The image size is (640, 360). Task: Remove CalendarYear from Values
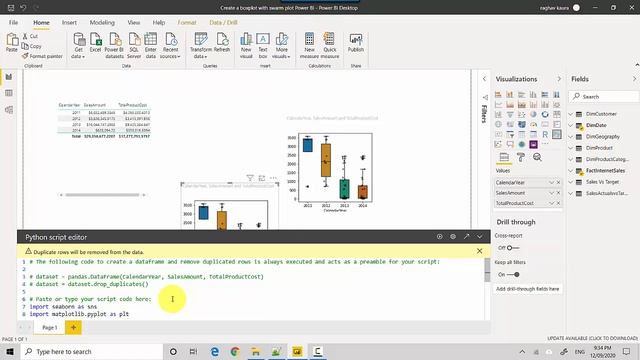point(558,182)
